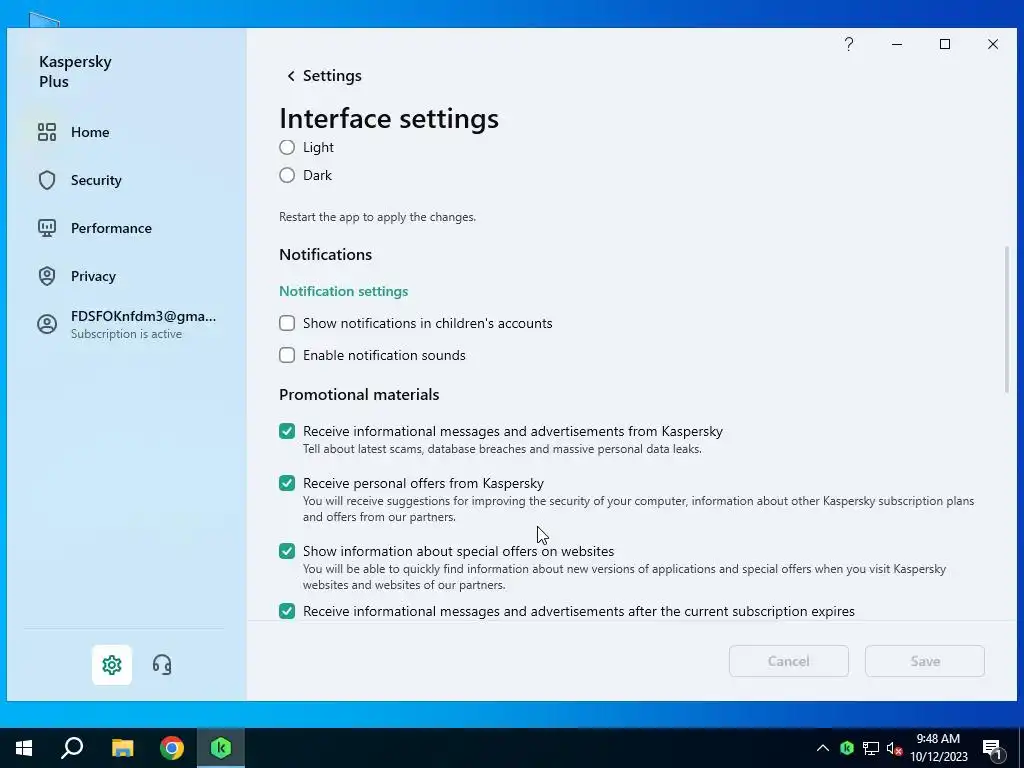Go back using the Settings chevron arrow
Image resolution: width=1024 pixels, height=768 pixels.
pyautogui.click(x=291, y=76)
